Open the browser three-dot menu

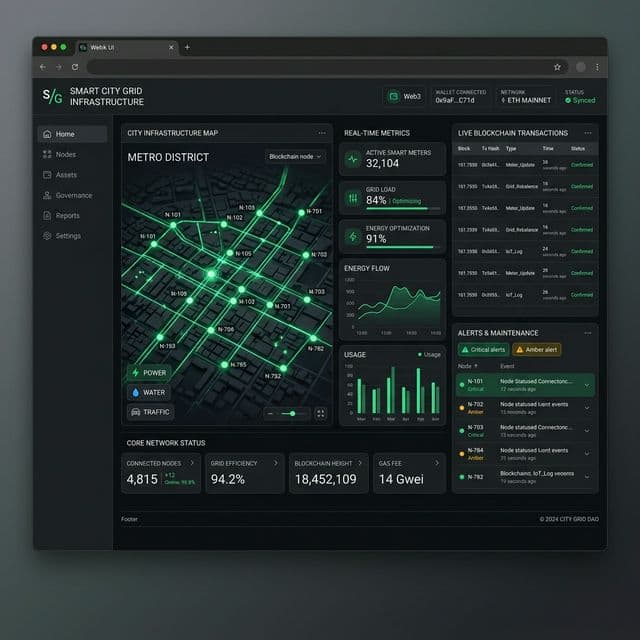click(x=597, y=67)
